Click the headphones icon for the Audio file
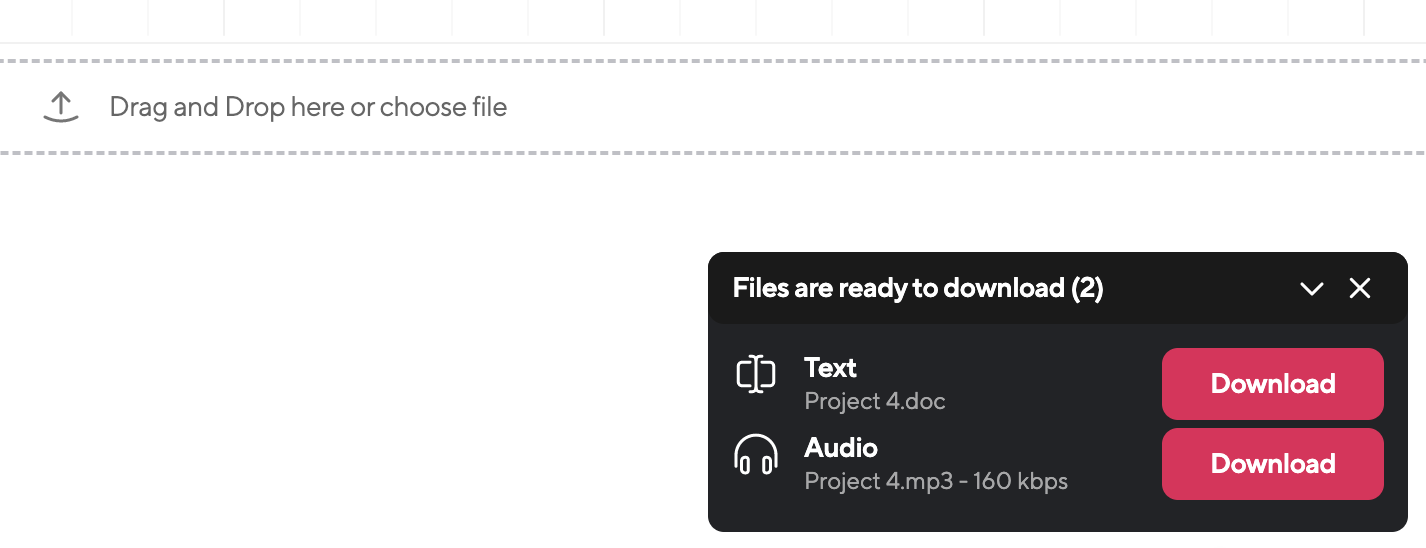This screenshot has width=1426, height=548. click(x=756, y=454)
